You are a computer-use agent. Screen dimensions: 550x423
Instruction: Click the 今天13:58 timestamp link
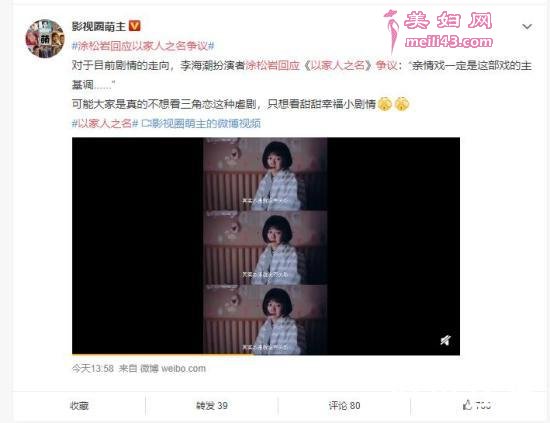93,369
